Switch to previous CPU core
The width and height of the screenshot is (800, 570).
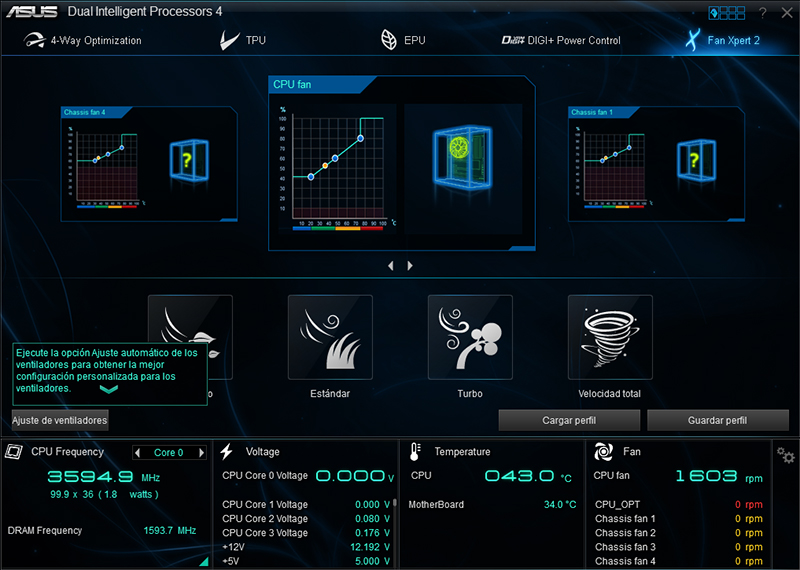(138, 453)
